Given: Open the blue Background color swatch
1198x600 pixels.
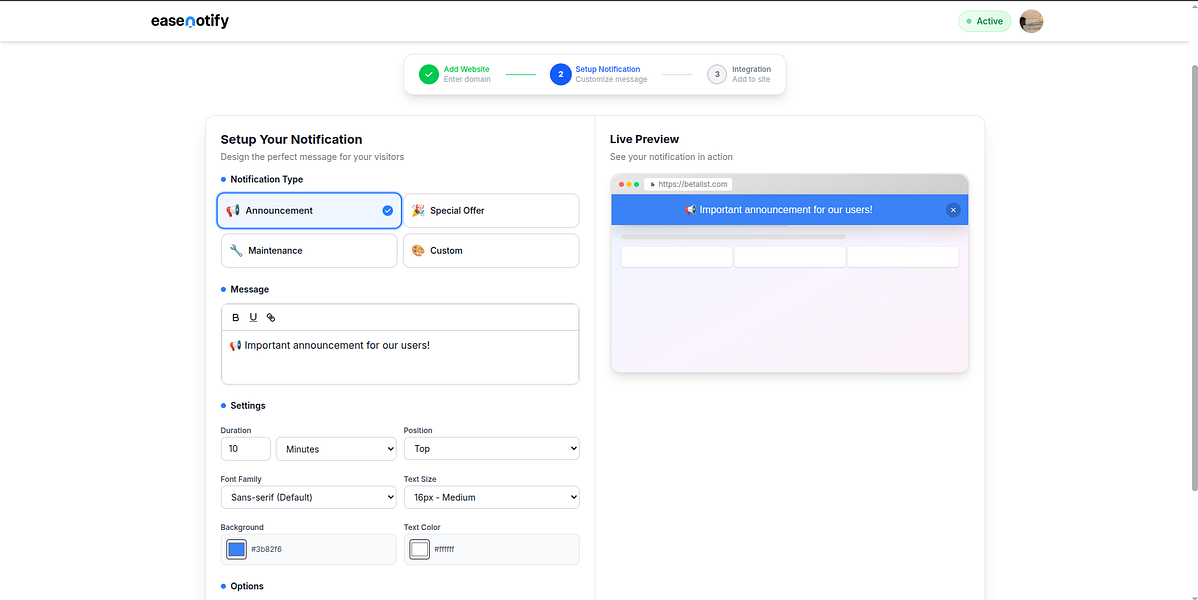Looking at the screenshot, I should coord(236,549).
